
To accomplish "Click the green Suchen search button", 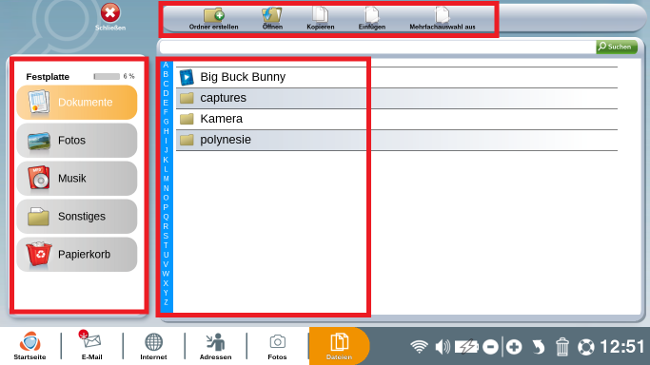I will (617, 47).
